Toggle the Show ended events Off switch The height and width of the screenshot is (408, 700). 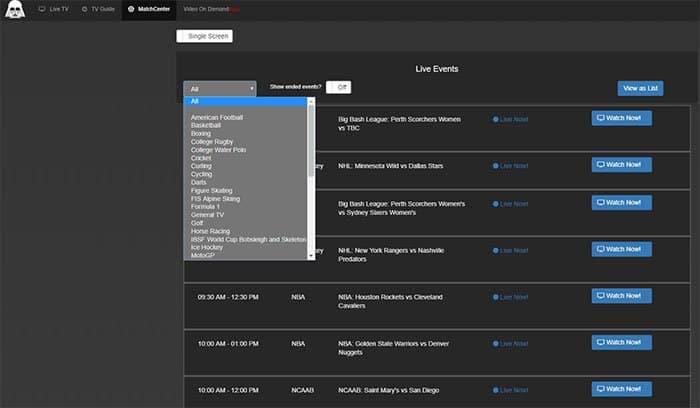point(338,87)
